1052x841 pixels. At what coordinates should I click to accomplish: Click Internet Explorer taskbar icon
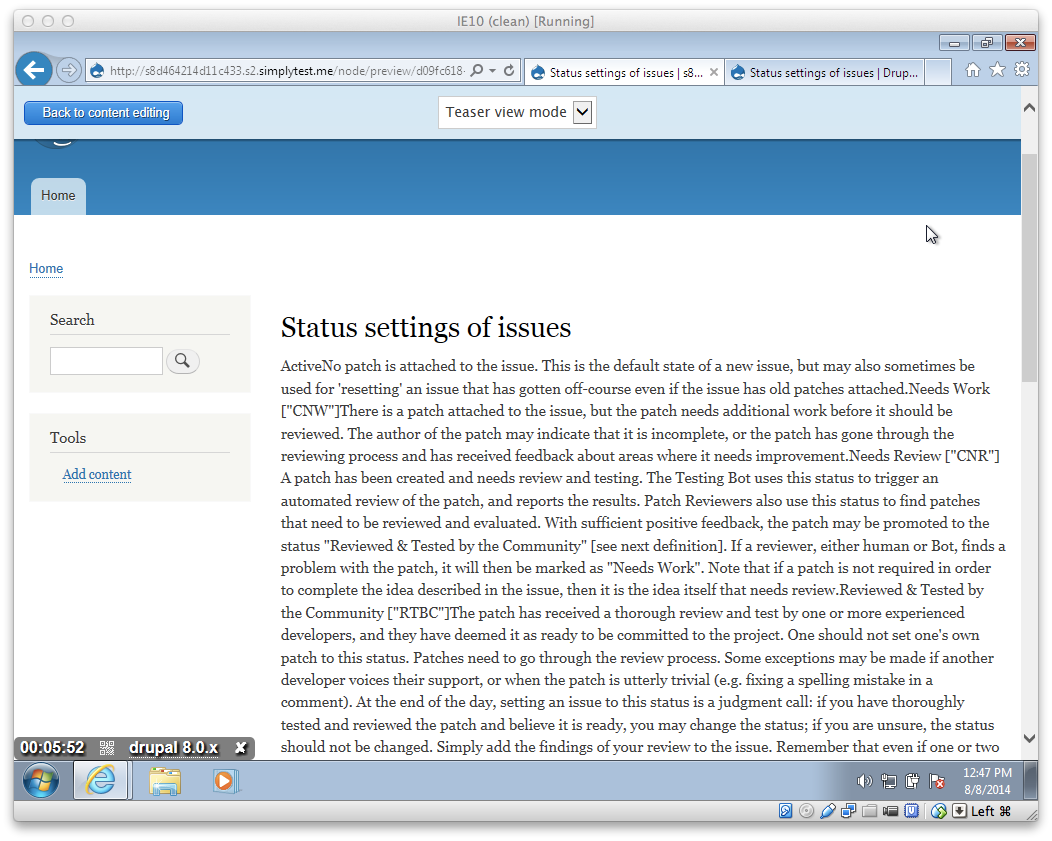(x=101, y=781)
